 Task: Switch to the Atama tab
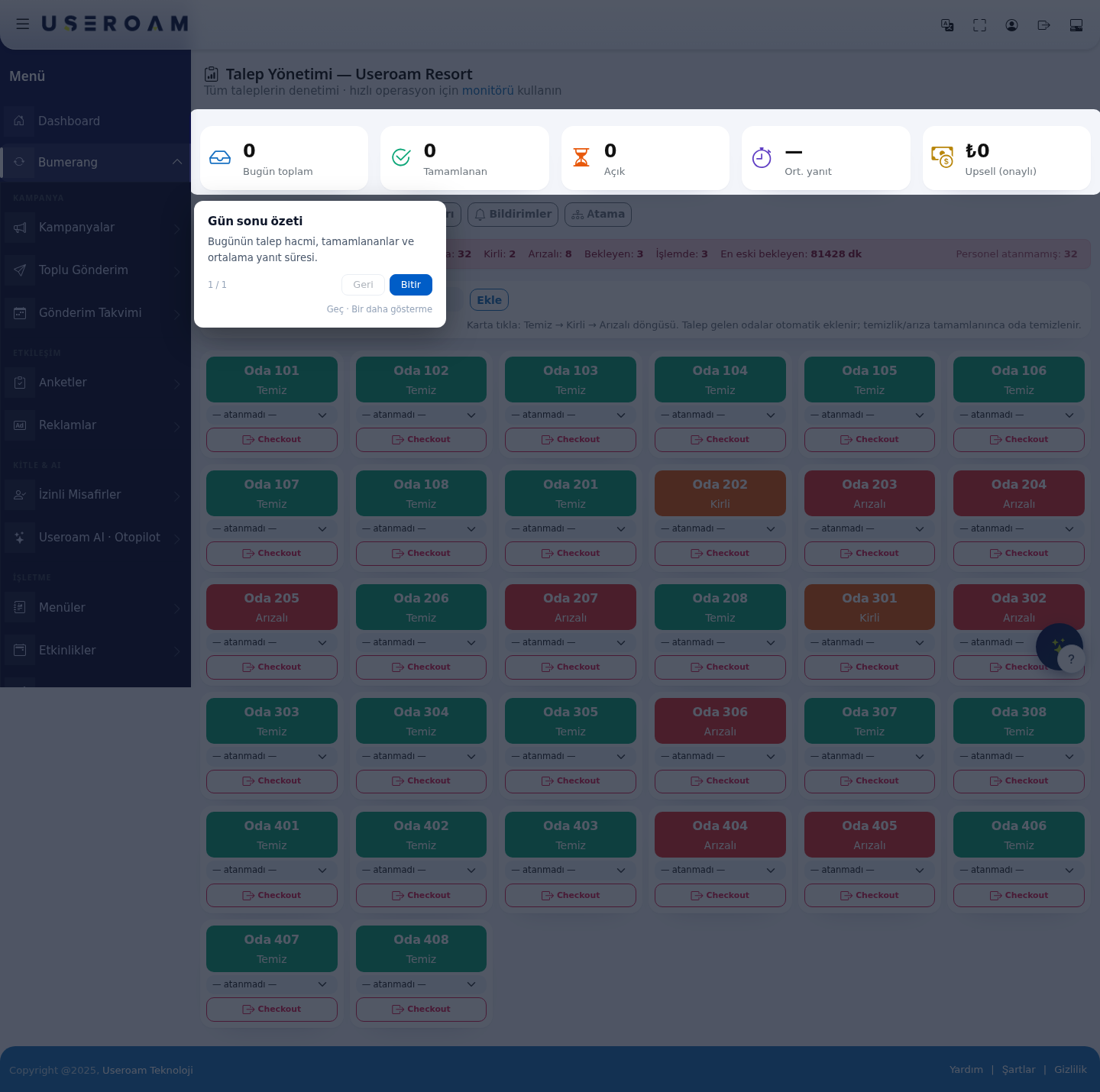click(598, 215)
